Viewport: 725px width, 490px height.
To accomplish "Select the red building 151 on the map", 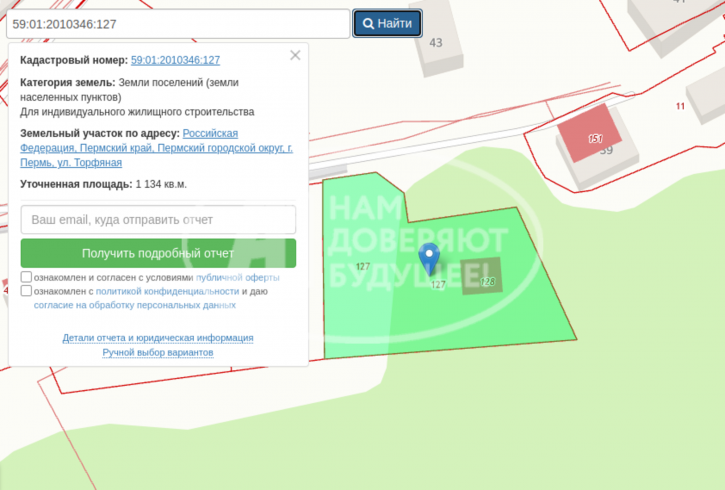I will coord(589,137).
